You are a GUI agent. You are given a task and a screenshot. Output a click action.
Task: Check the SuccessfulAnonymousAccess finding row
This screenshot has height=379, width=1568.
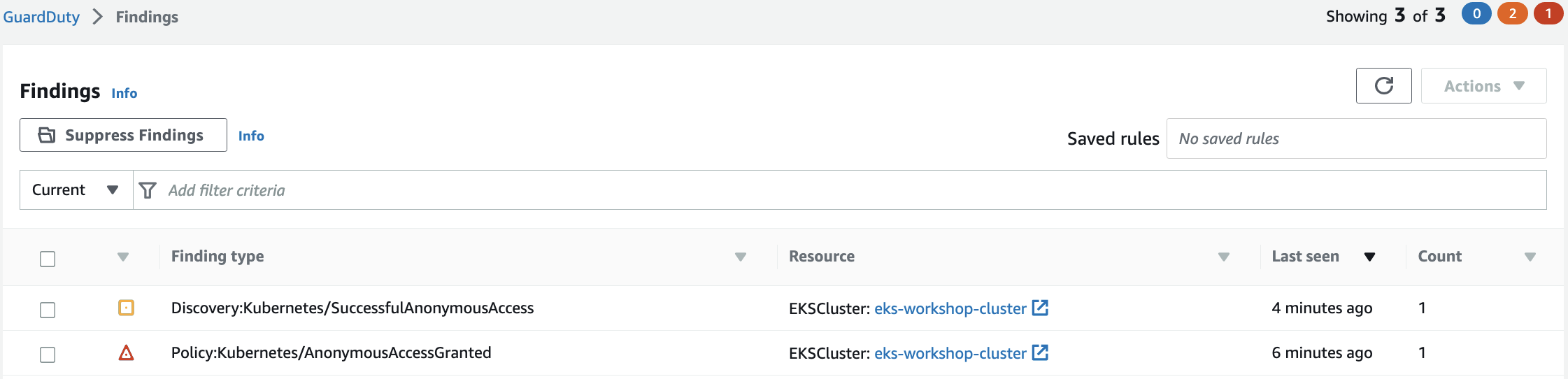tap(48, 310)
